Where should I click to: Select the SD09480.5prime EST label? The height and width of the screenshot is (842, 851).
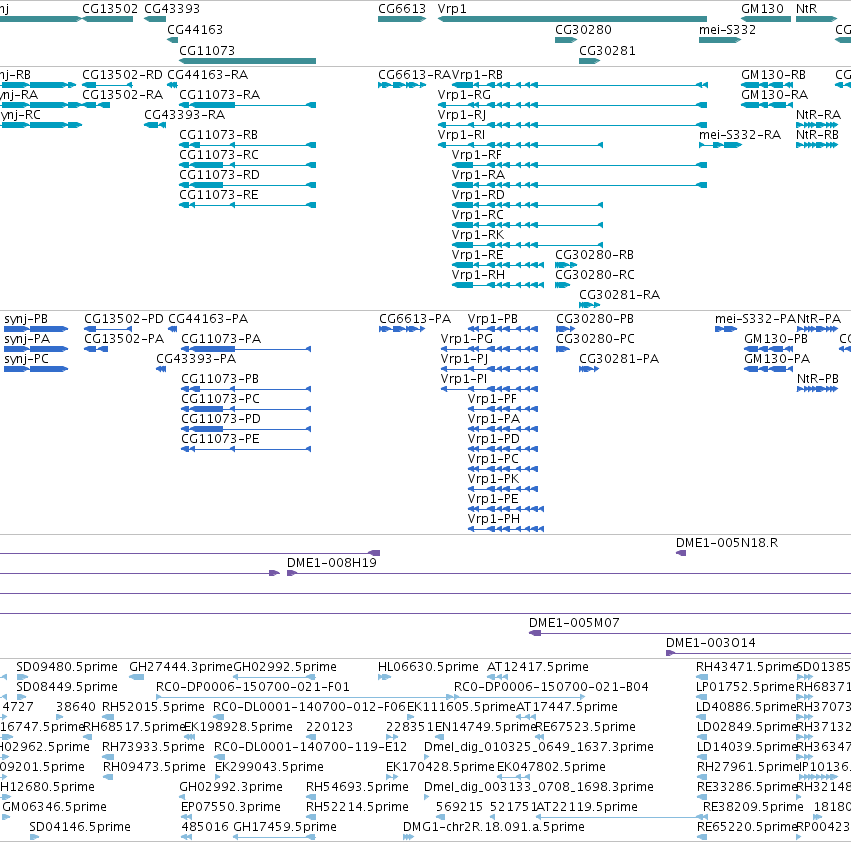[x=67, y=667]
